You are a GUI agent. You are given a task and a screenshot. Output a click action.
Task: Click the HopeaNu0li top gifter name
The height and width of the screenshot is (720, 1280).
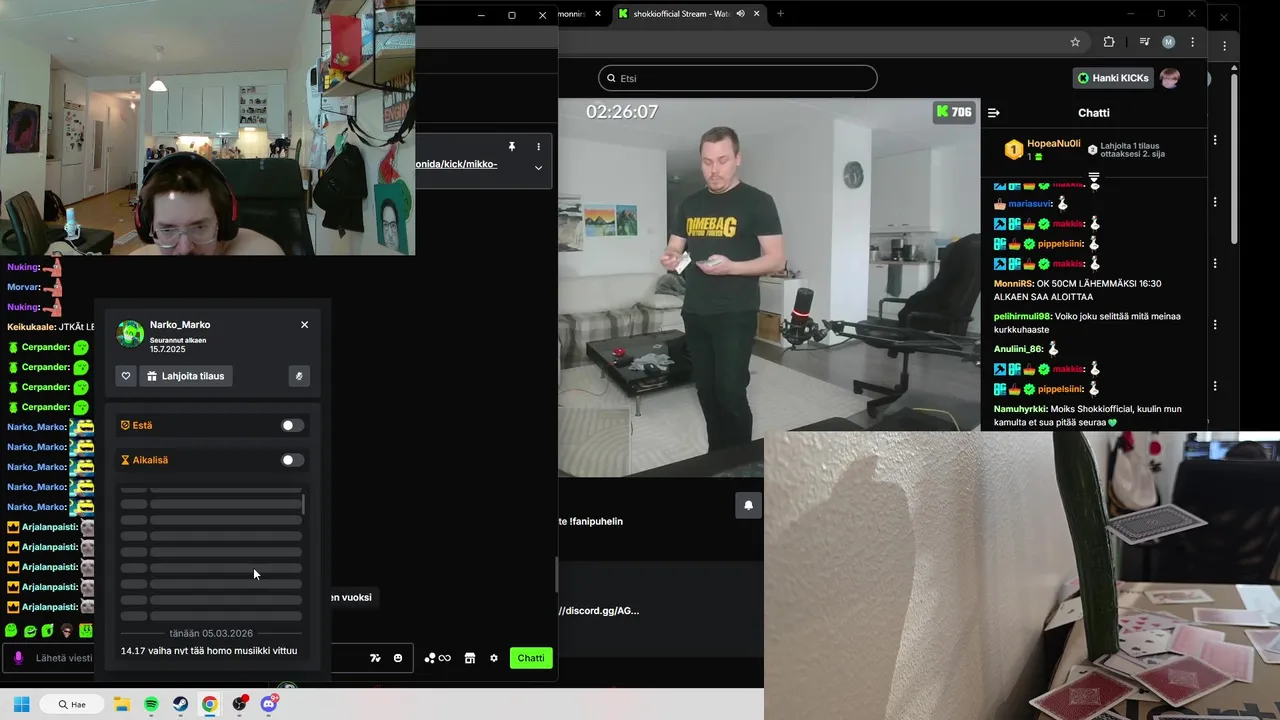pyautogui.click(x=1054, y=144)
